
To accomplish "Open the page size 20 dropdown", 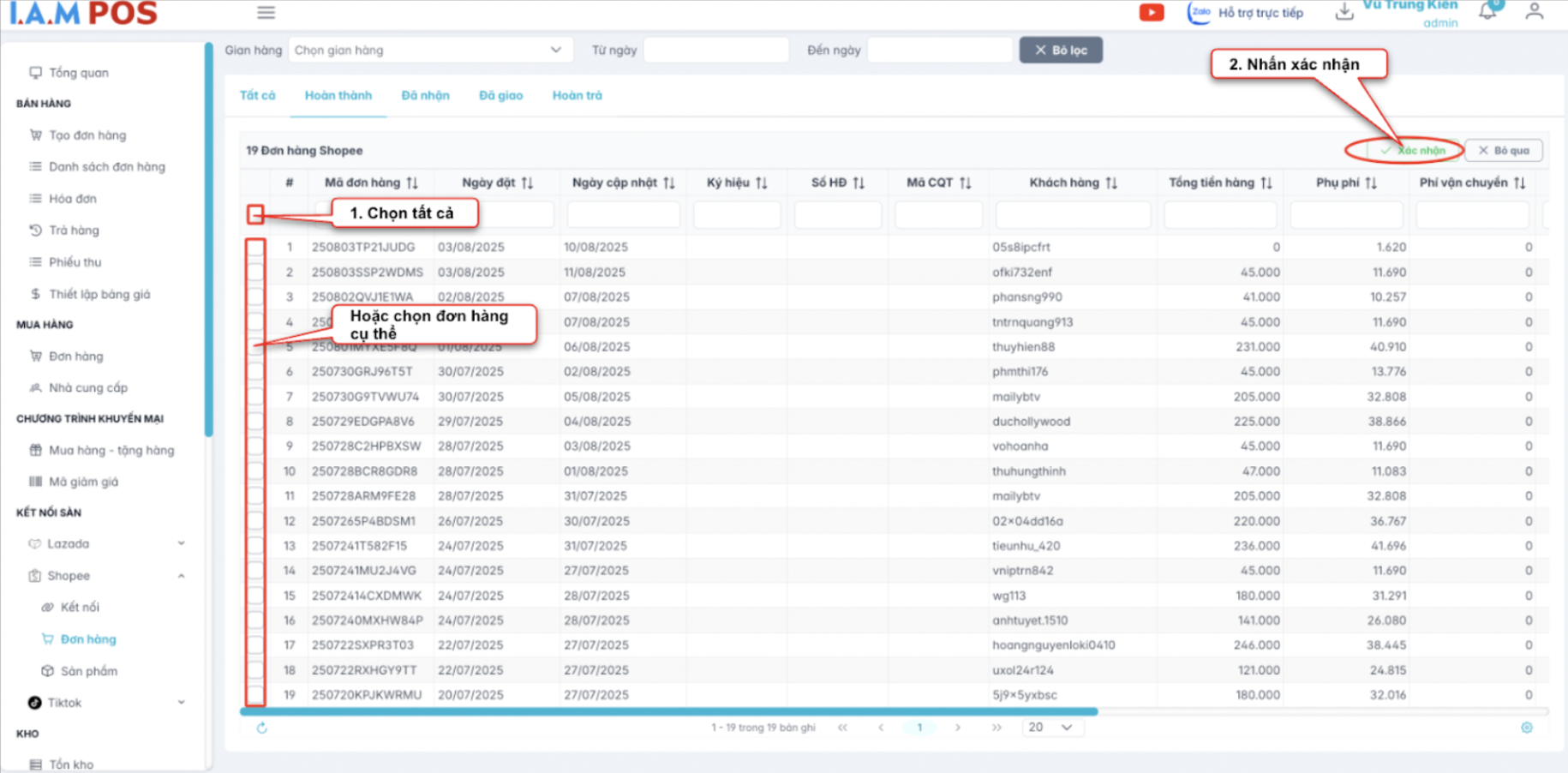I will [x=1051, y=728].
